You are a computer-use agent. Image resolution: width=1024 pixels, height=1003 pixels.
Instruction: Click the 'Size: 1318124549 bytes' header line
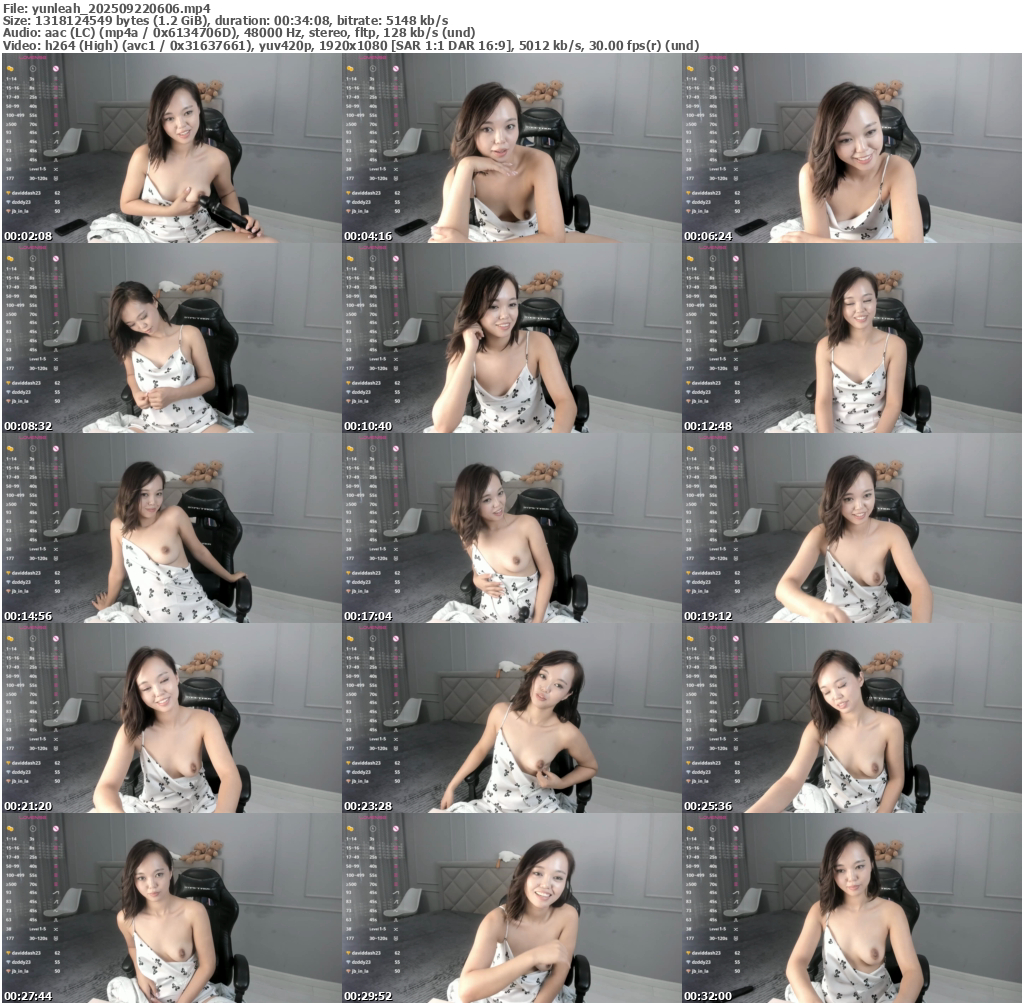tap(225, 20)
